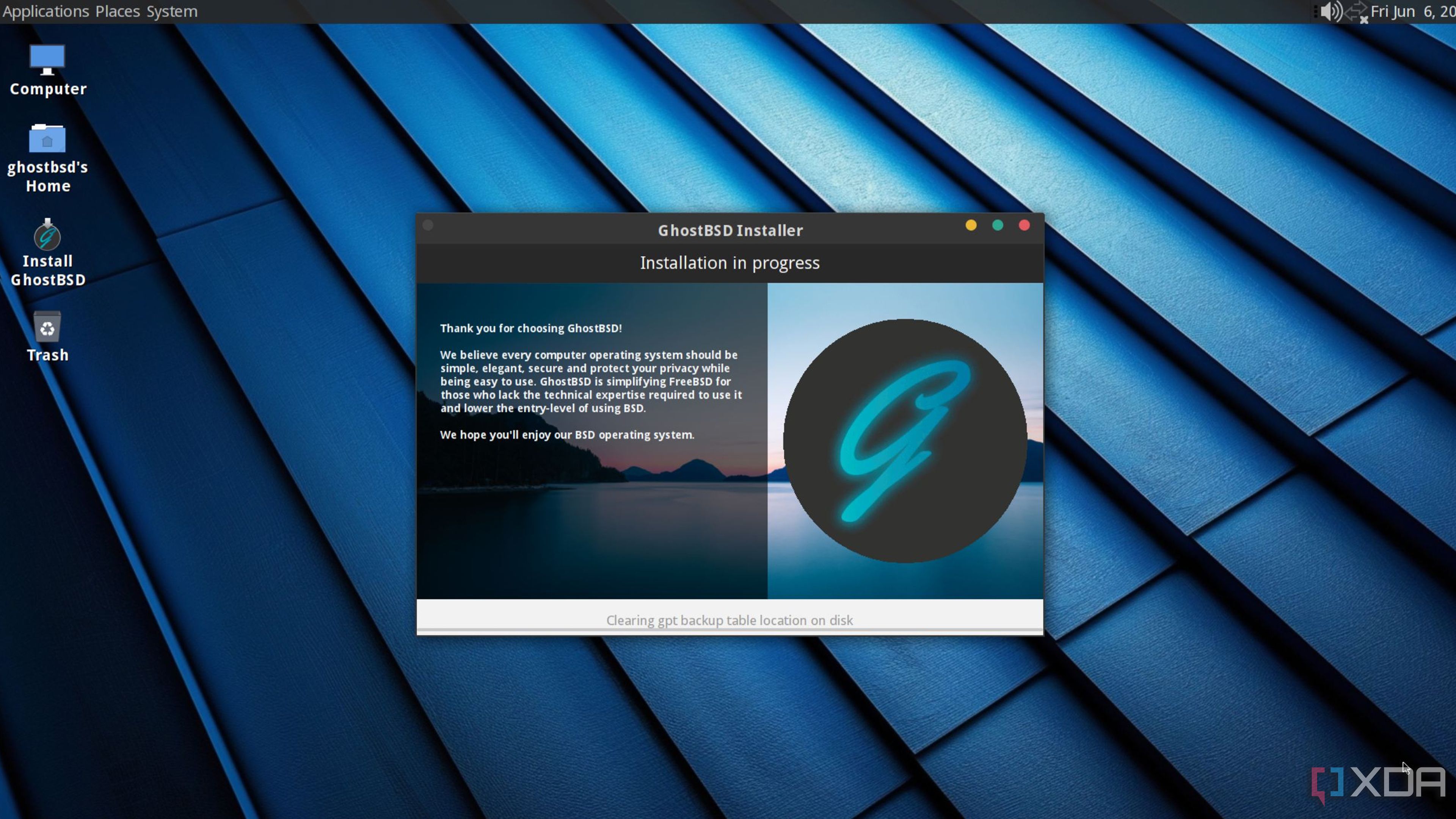
Task: Click the window menu dot in installer titlebar
Action: click(428, 226)
